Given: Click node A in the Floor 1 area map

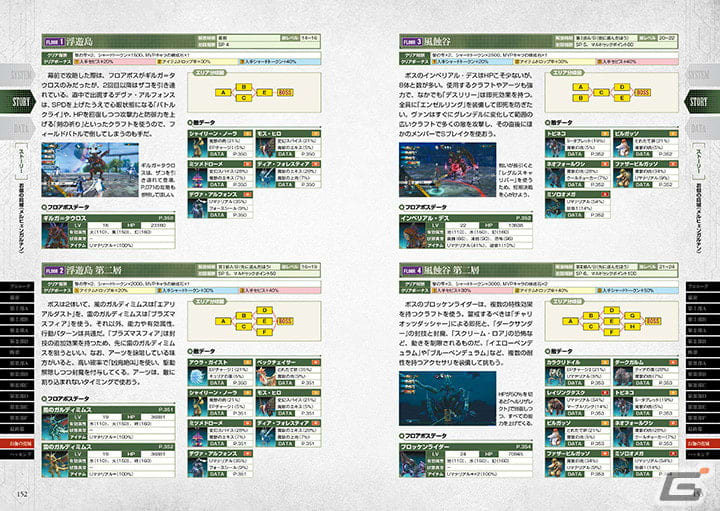Looking at the screenshot, I should [x=224, y=93].
